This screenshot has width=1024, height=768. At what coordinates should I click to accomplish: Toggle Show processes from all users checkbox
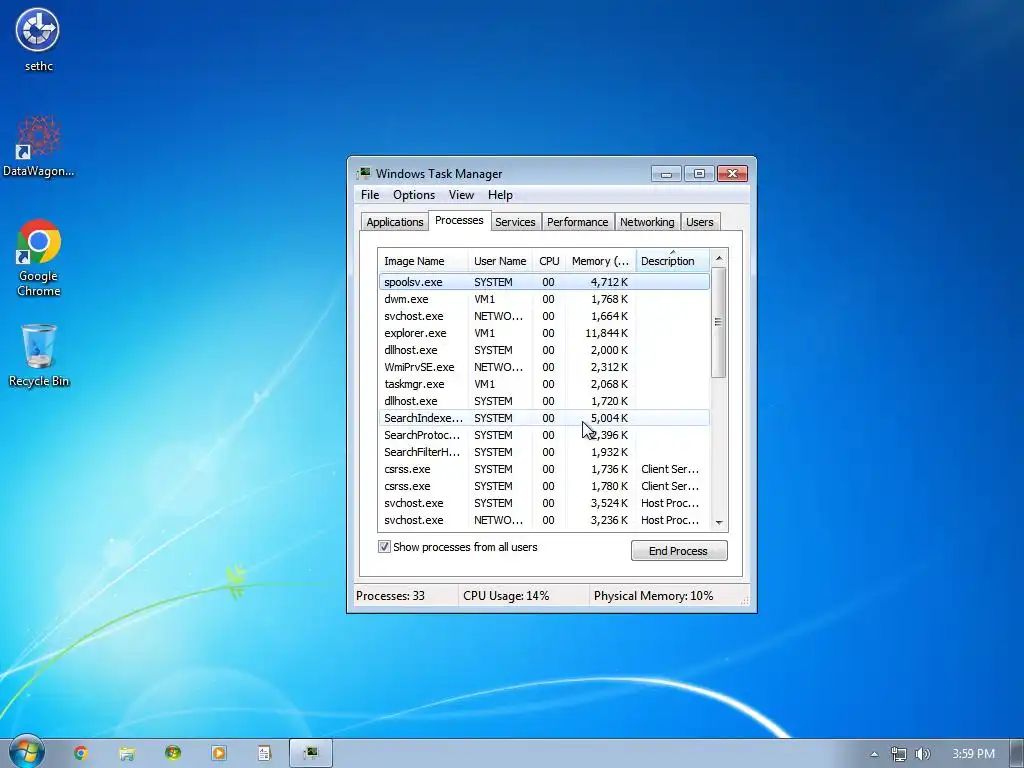[384, 547]
